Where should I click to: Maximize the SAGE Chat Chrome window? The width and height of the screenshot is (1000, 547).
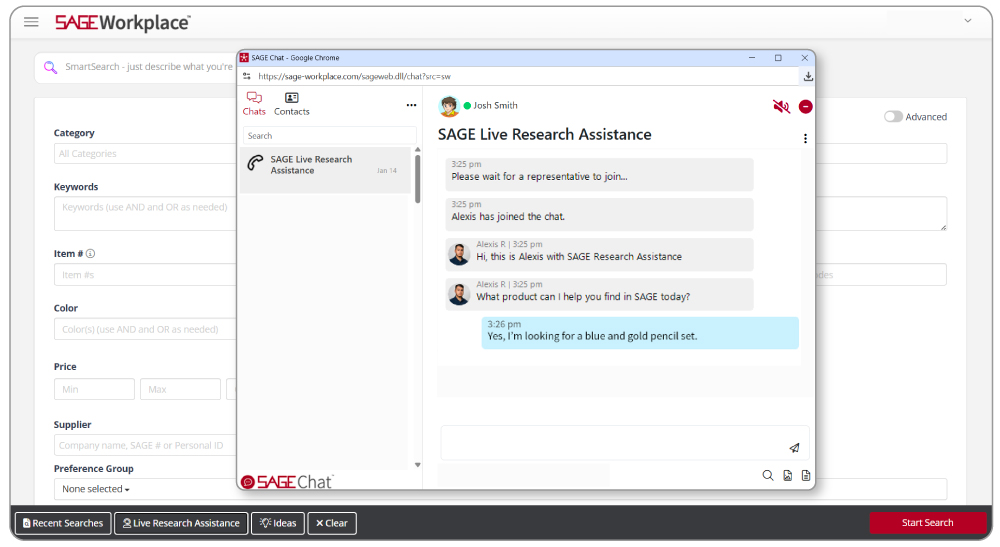coord(778,57)
